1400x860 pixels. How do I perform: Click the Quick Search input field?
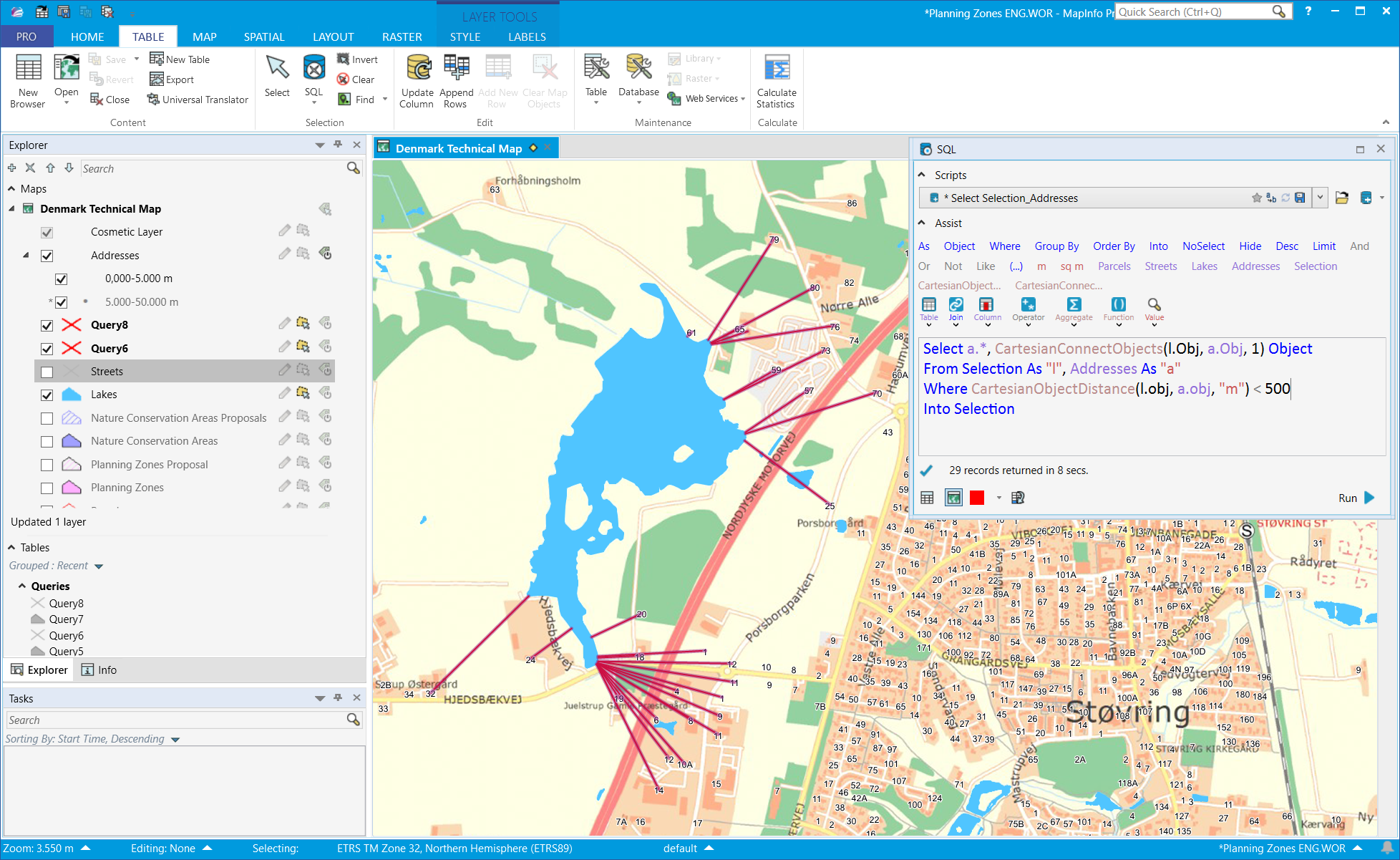[1193, 11]
